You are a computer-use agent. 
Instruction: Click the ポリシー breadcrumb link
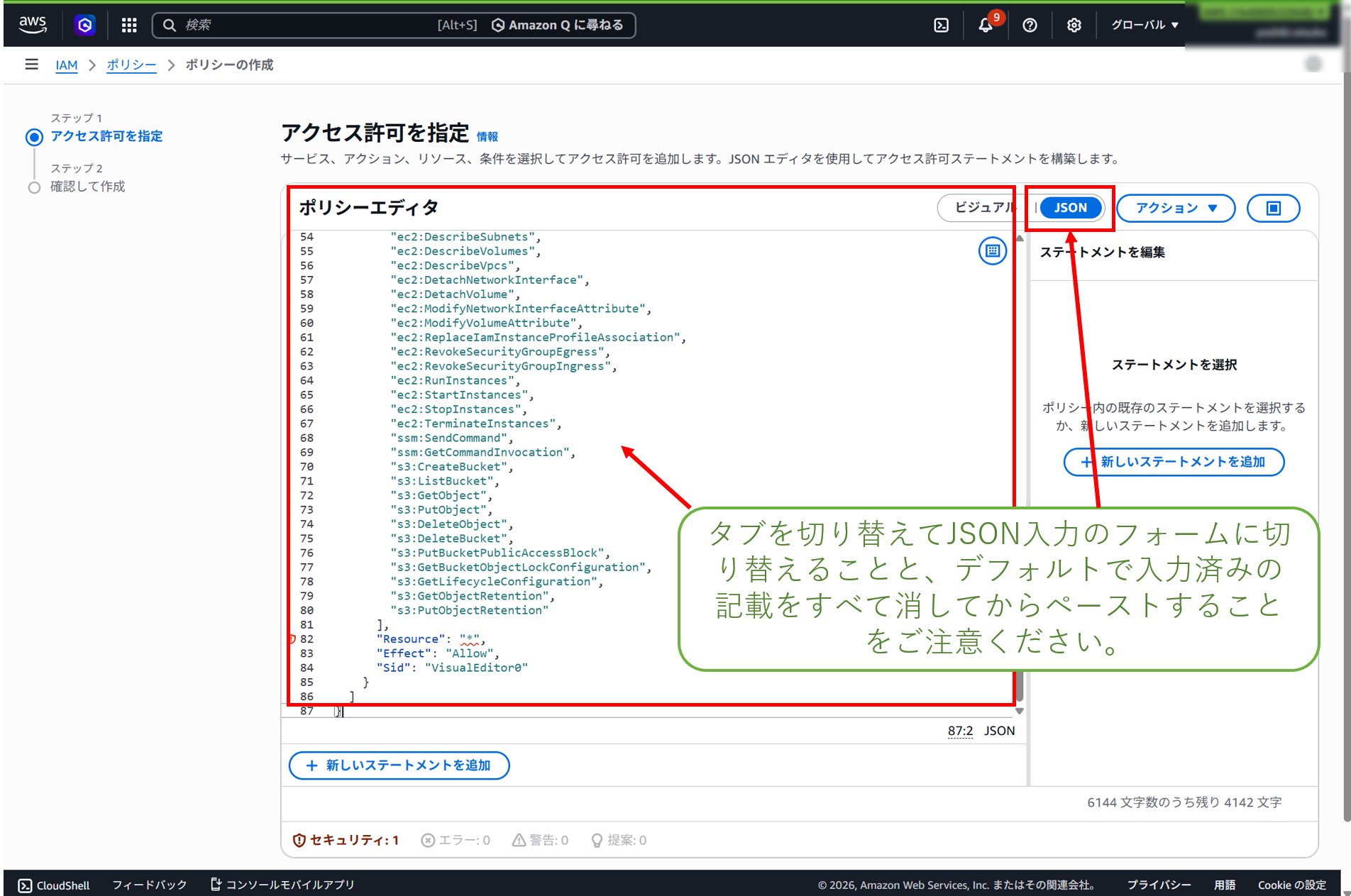[x=131, y=65]
